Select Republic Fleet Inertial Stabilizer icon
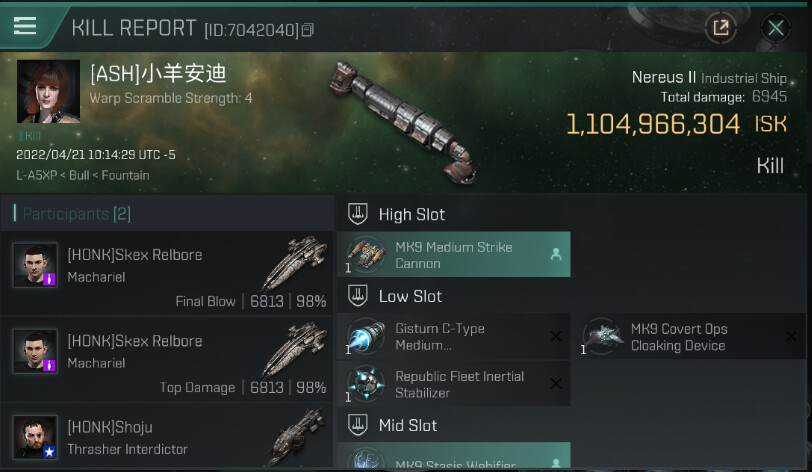The image size is (812, 472). click(x=366, y=384)
